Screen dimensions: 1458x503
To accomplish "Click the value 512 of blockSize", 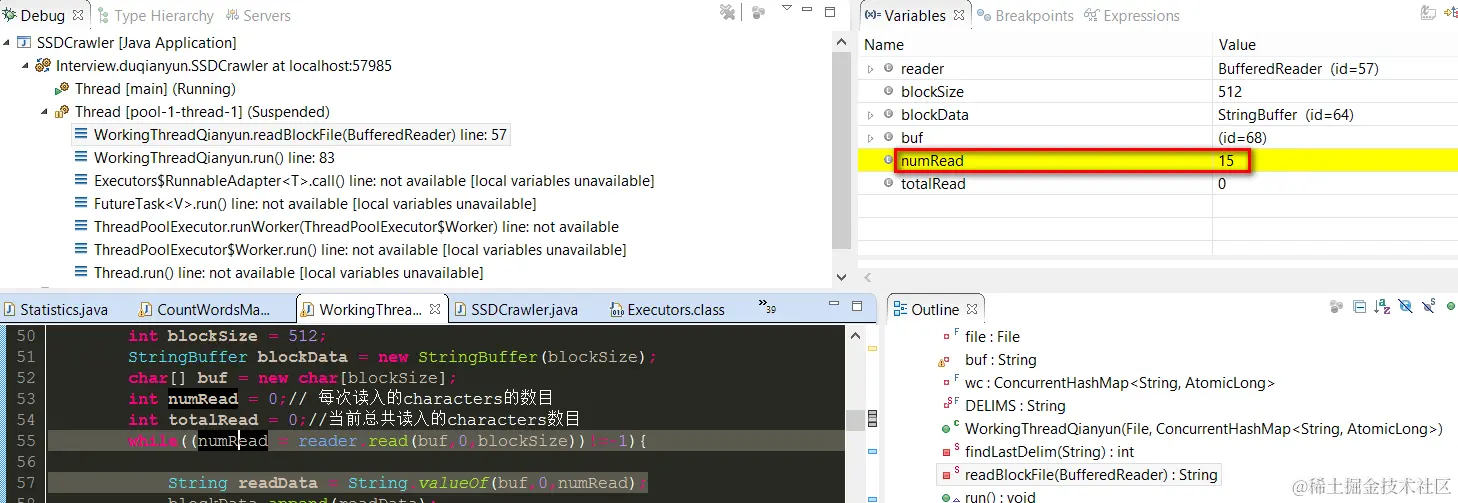I will click(1230, 92).
